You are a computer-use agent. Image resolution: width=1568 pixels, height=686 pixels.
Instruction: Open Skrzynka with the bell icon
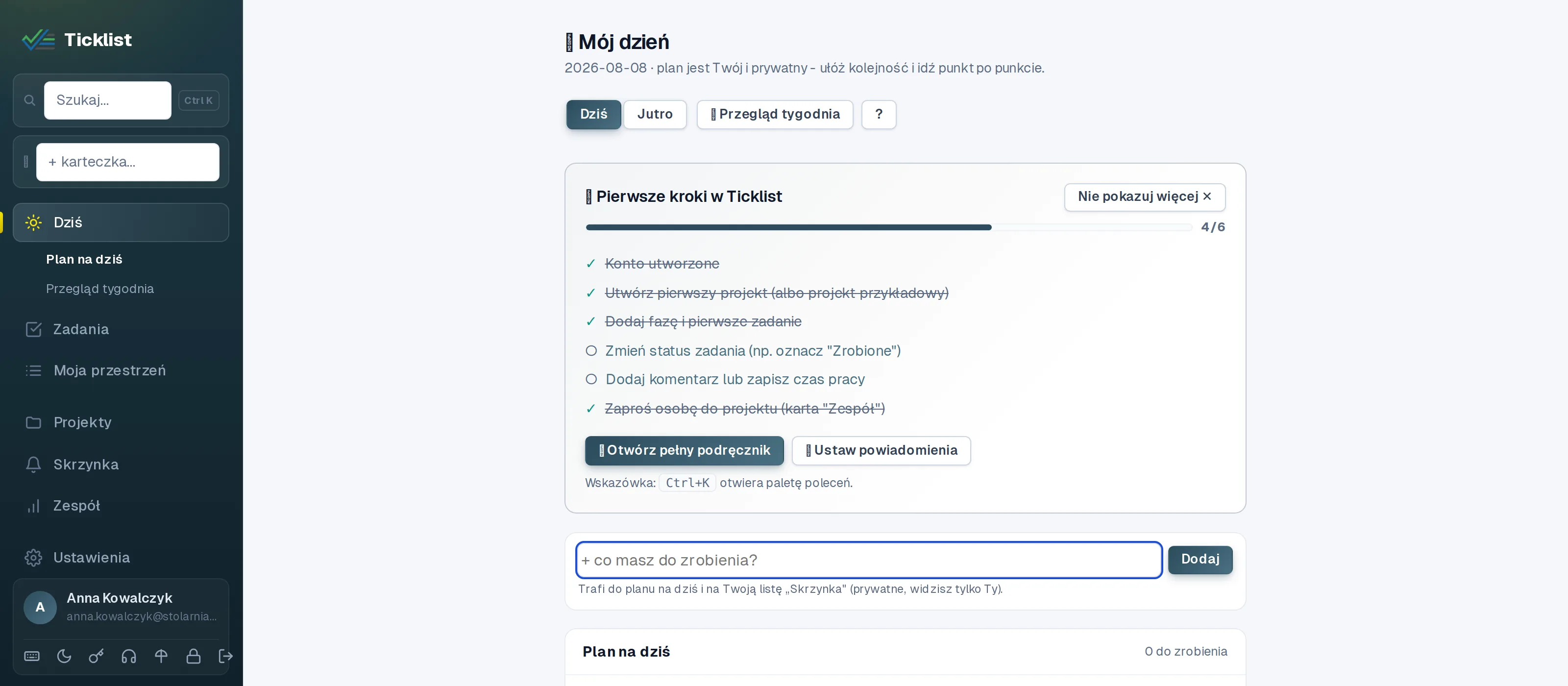(x=33, y=465)
